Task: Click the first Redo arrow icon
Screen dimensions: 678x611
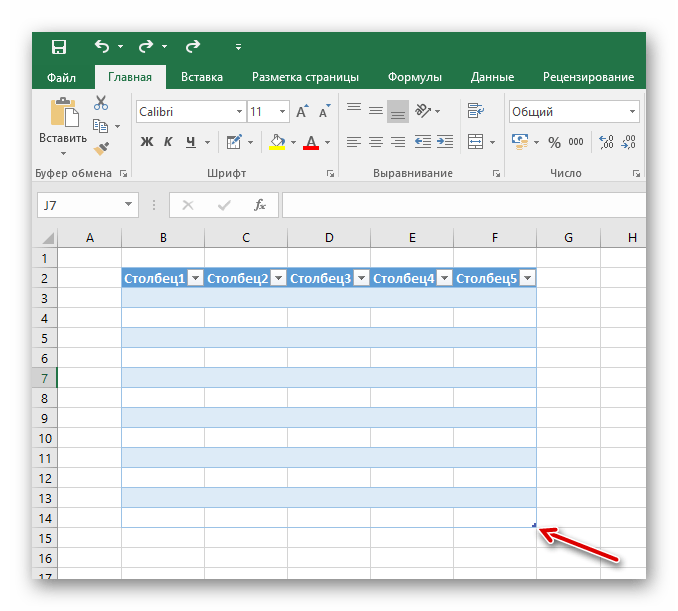Action: pos(146,46)
